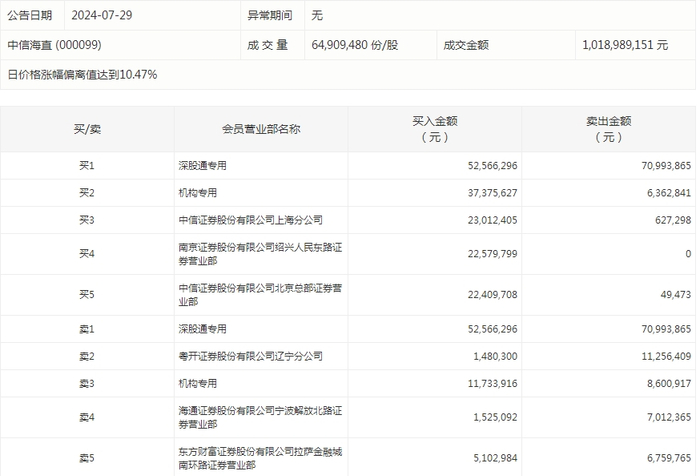Click the 买2 row label
The width and height of the screenshot is (700, 476).
[x=87, y=193]
